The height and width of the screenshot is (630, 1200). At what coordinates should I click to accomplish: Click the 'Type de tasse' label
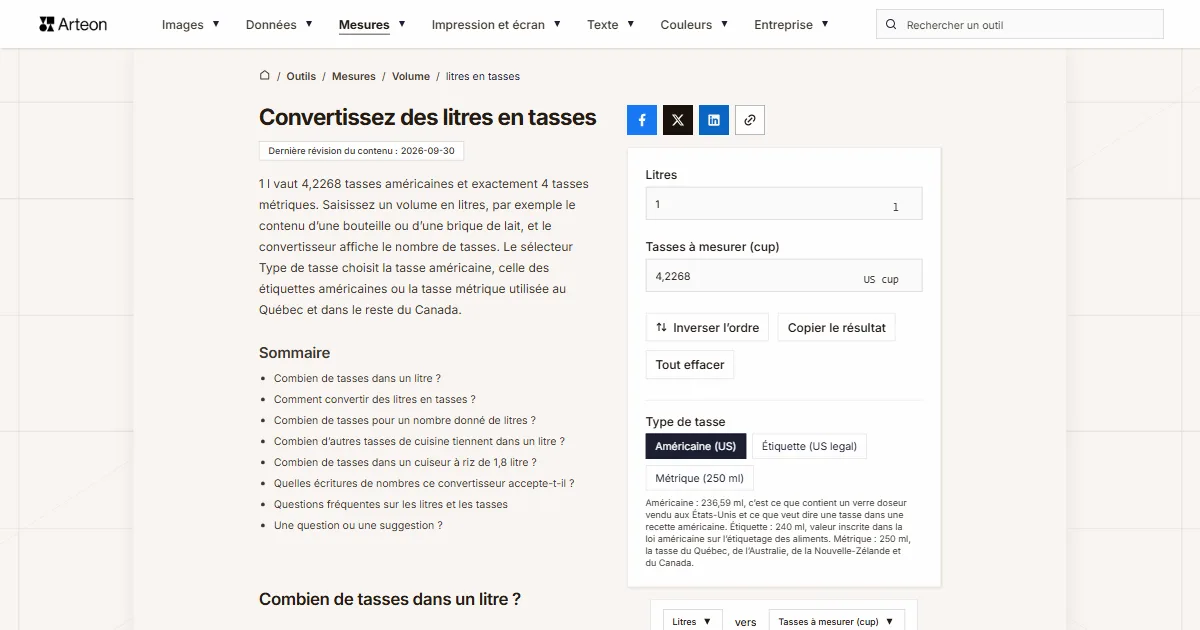pyautogui.click(x=686, y=421)
